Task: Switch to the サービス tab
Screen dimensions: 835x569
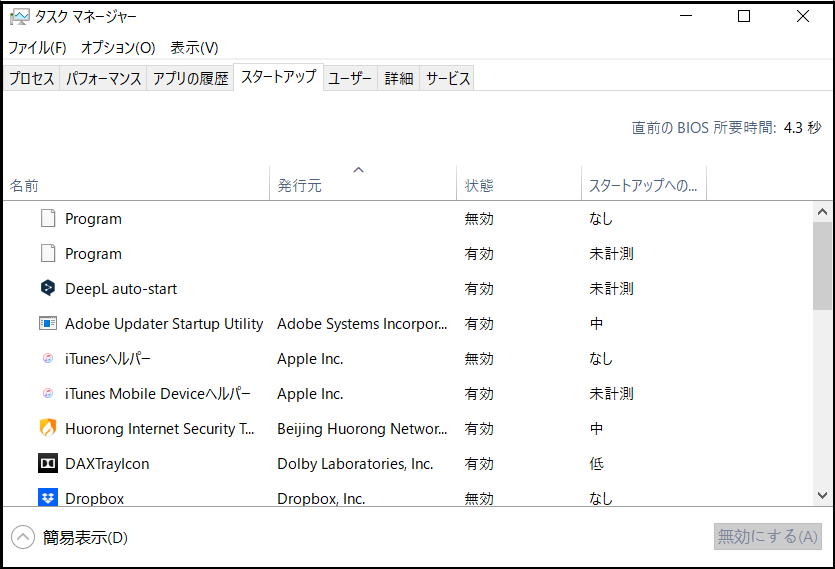Action: point(447,79)
